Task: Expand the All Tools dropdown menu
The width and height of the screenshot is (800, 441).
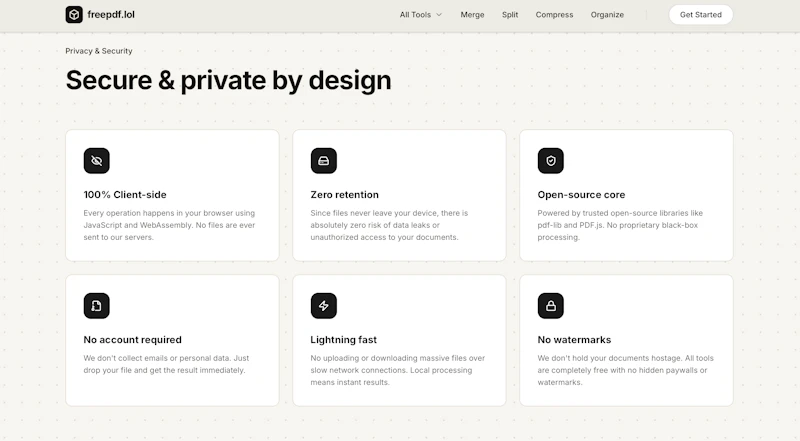Action: (x=420, y=15)
